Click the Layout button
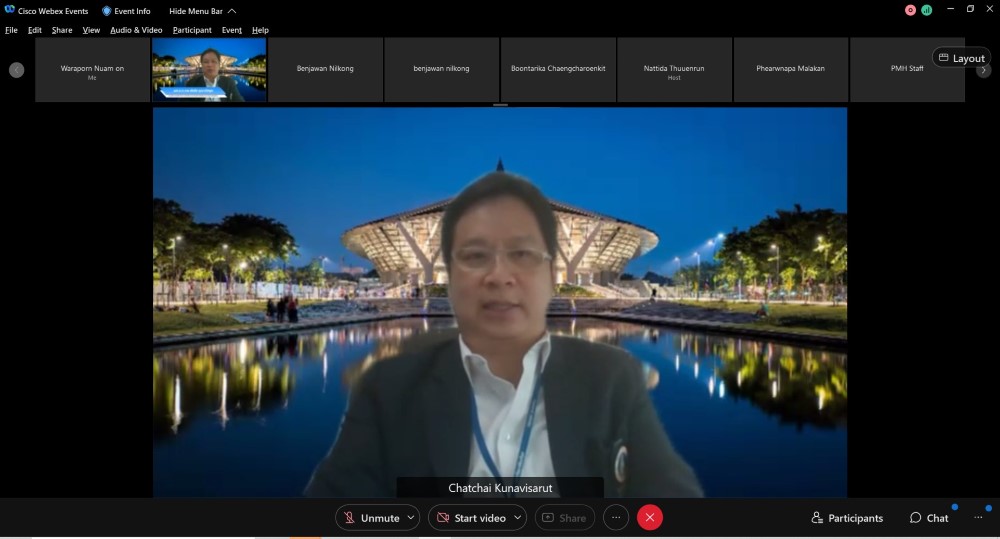 (x=961, y=58)
